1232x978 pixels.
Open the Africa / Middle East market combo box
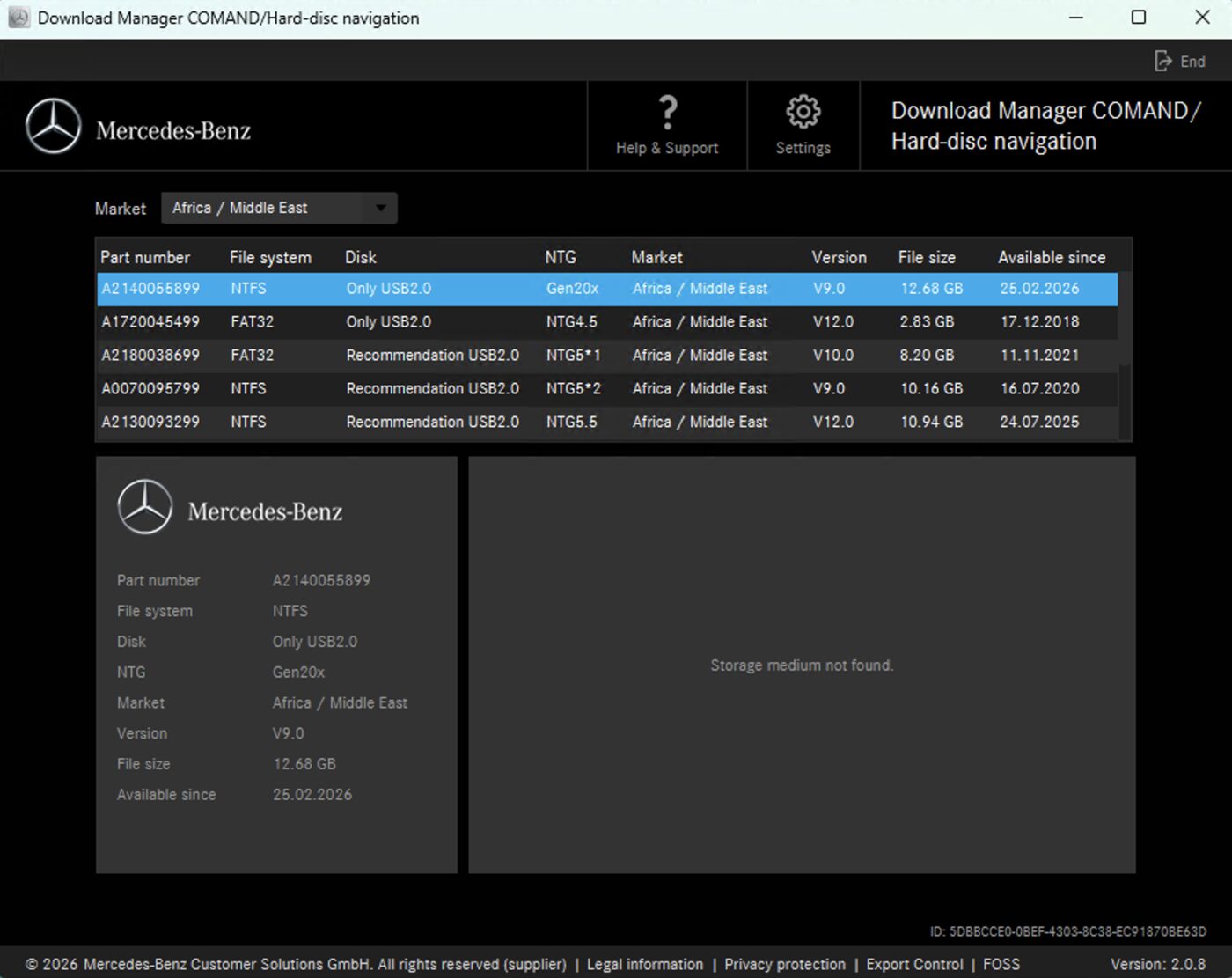pos(279,208)
